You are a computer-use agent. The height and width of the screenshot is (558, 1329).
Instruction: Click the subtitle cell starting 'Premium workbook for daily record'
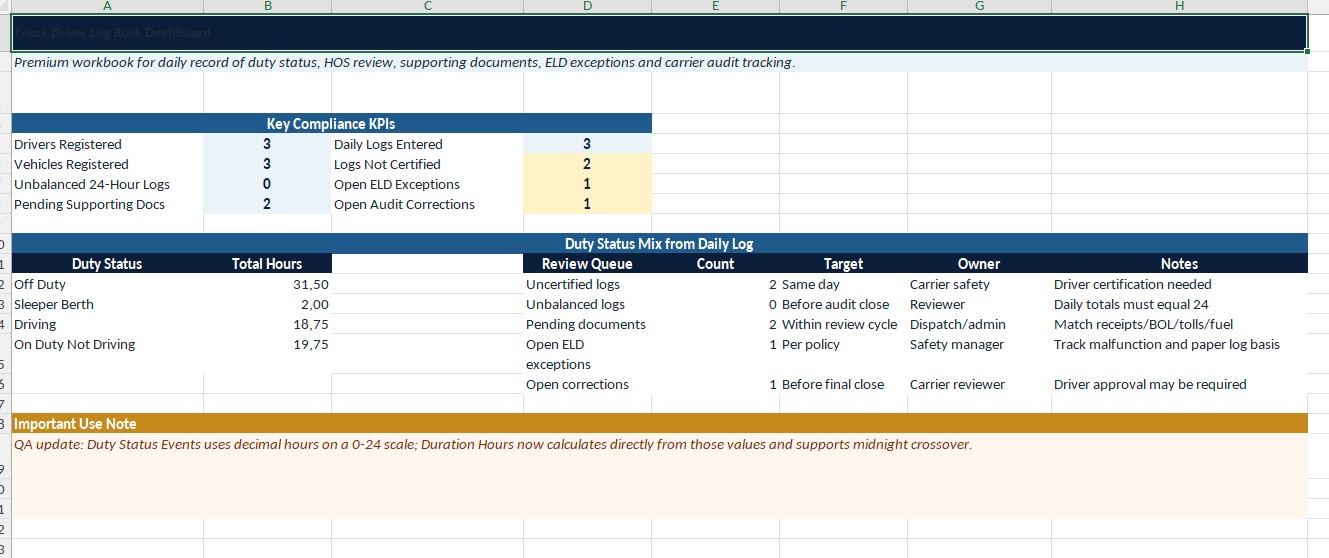pos(659,62)
